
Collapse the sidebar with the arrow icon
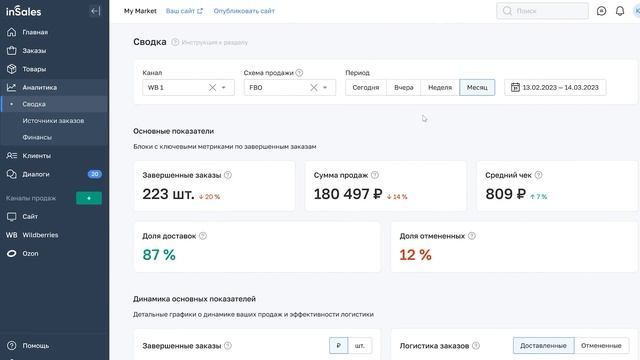(x=95, y=11)
